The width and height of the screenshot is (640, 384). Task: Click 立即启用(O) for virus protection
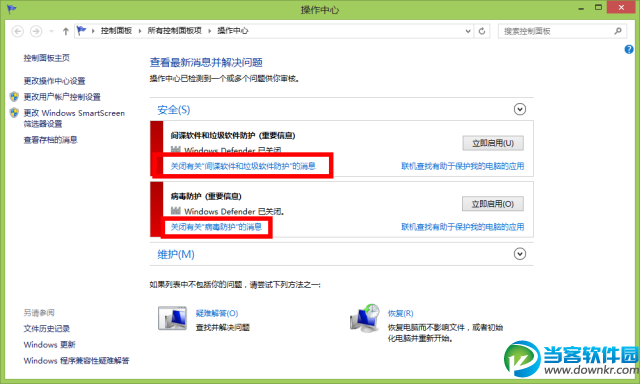point(493,204)
